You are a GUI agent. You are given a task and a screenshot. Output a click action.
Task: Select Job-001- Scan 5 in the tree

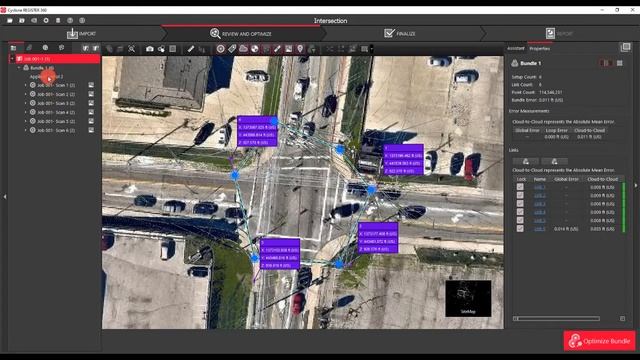click(x=56, y=121)
